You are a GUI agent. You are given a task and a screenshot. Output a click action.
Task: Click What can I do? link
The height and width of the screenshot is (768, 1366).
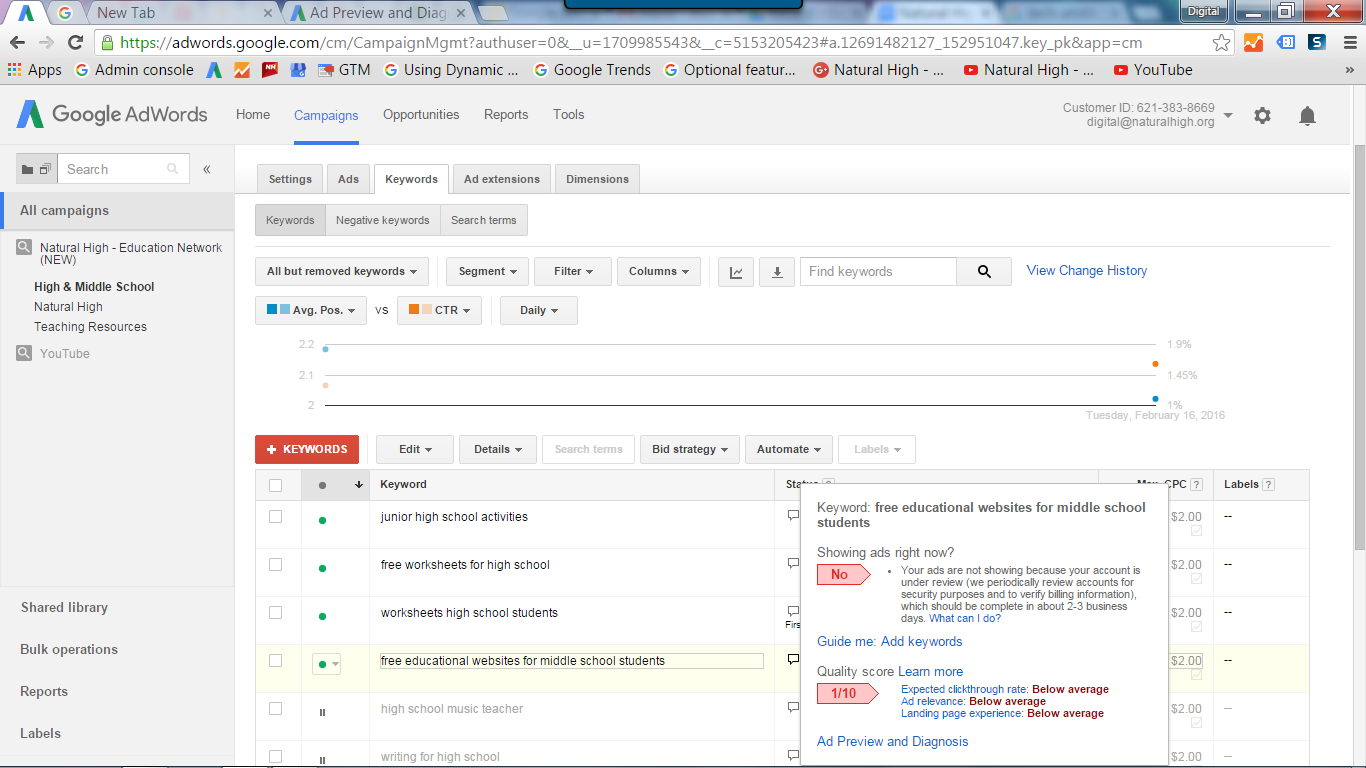tap(965, 618)
